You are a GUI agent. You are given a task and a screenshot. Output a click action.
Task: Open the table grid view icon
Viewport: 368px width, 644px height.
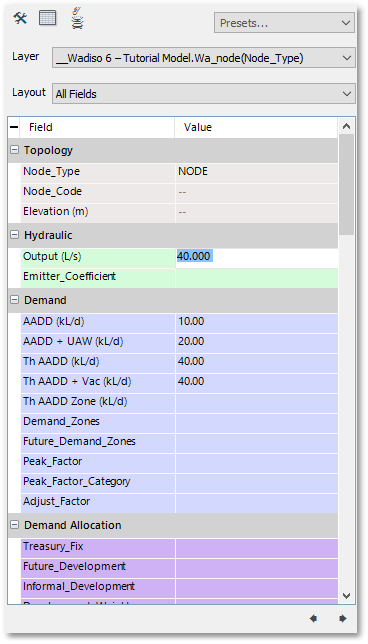coord(48,18)
